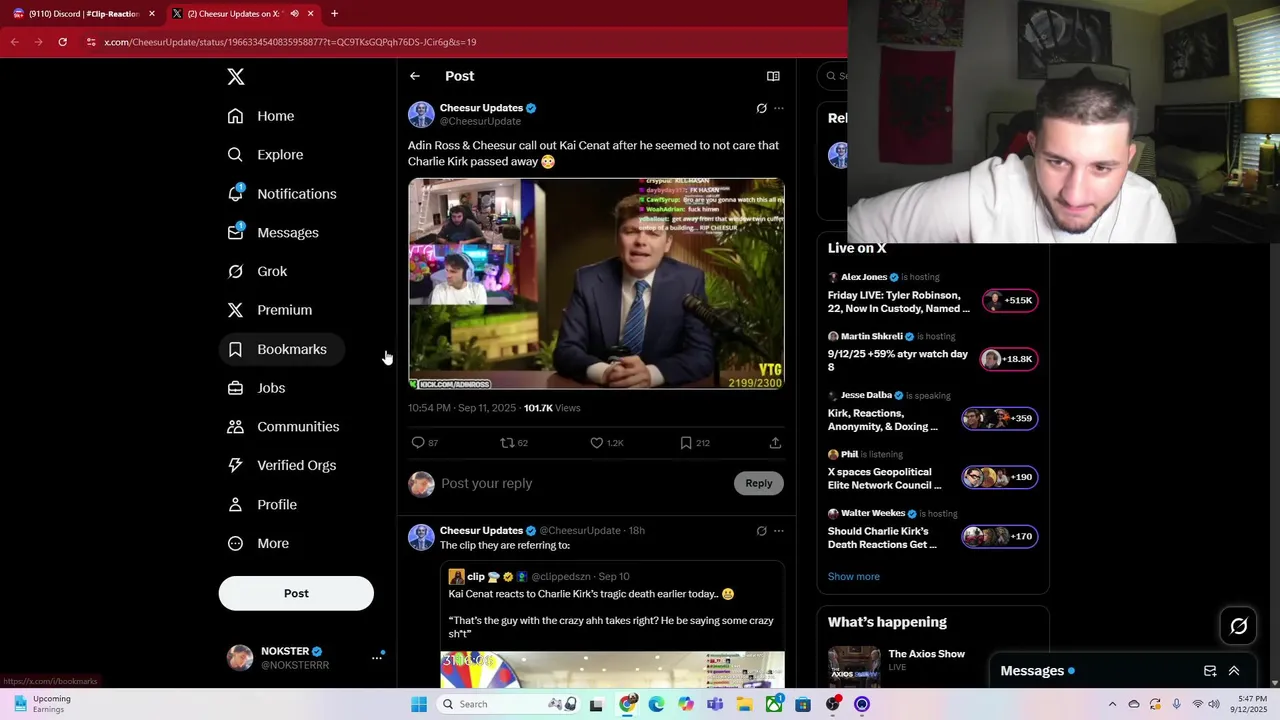Screen dimensions: 1280x720
Task: Bookmark the post with 212 bookmarks
Action: coord(686,443)
